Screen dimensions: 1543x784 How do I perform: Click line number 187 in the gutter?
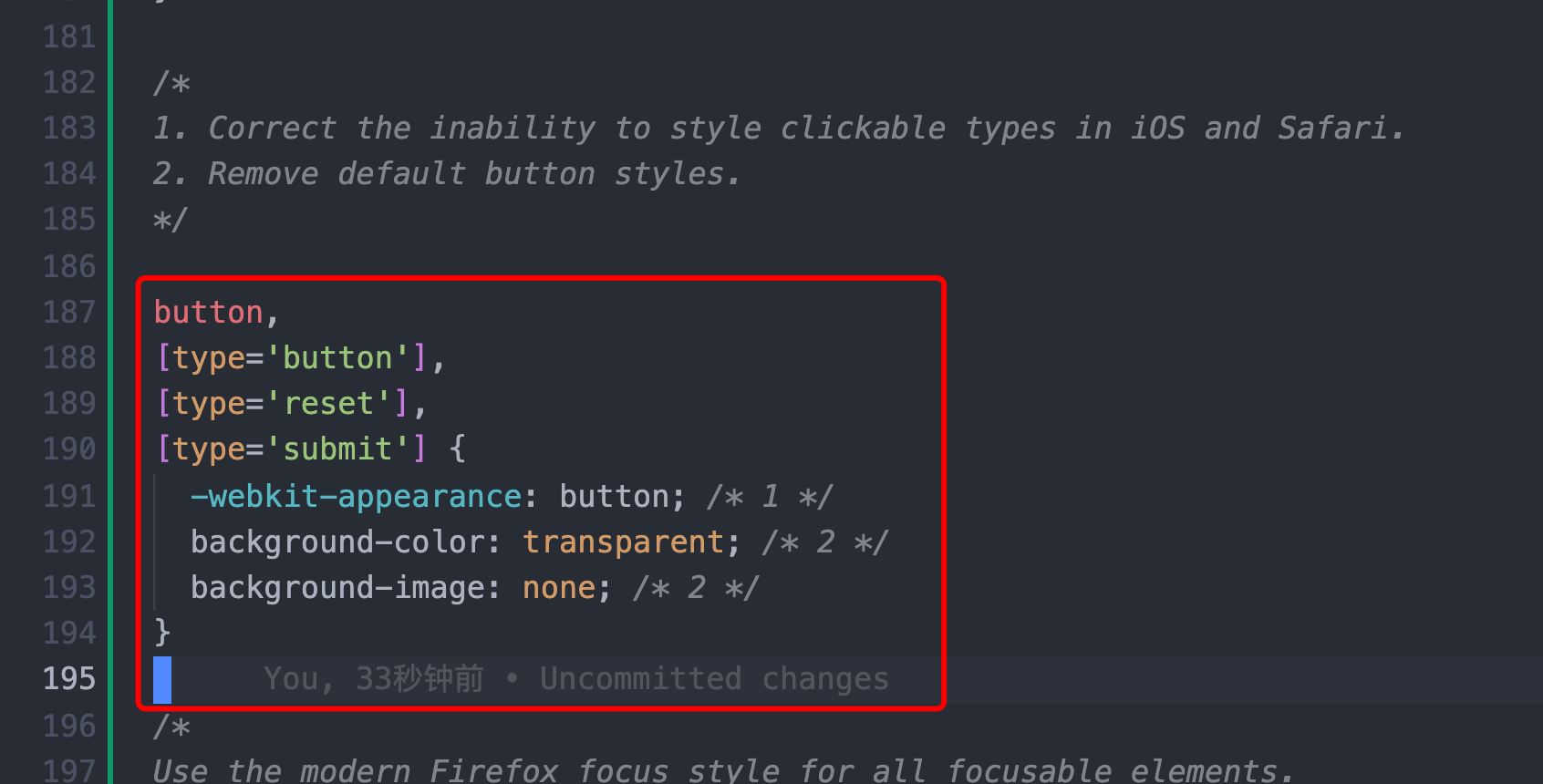pyautogui.click(x=69, y=313)
